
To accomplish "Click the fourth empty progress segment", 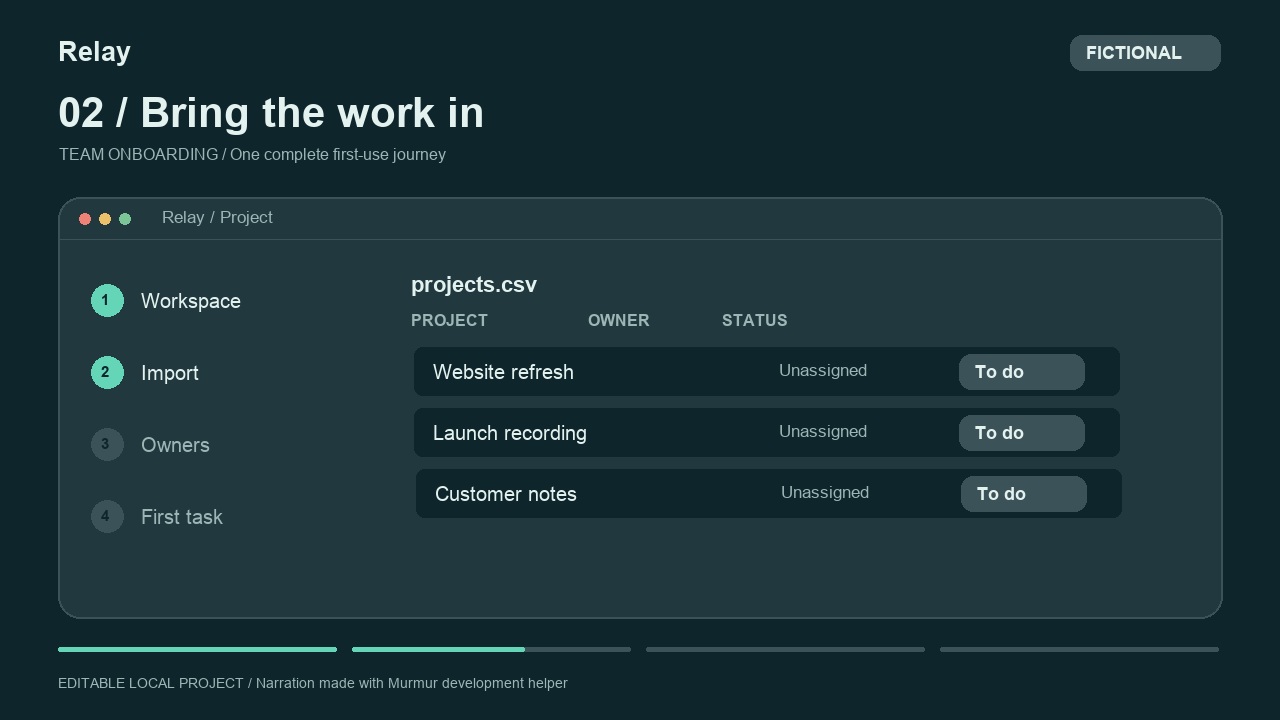I will [1079, 650].
